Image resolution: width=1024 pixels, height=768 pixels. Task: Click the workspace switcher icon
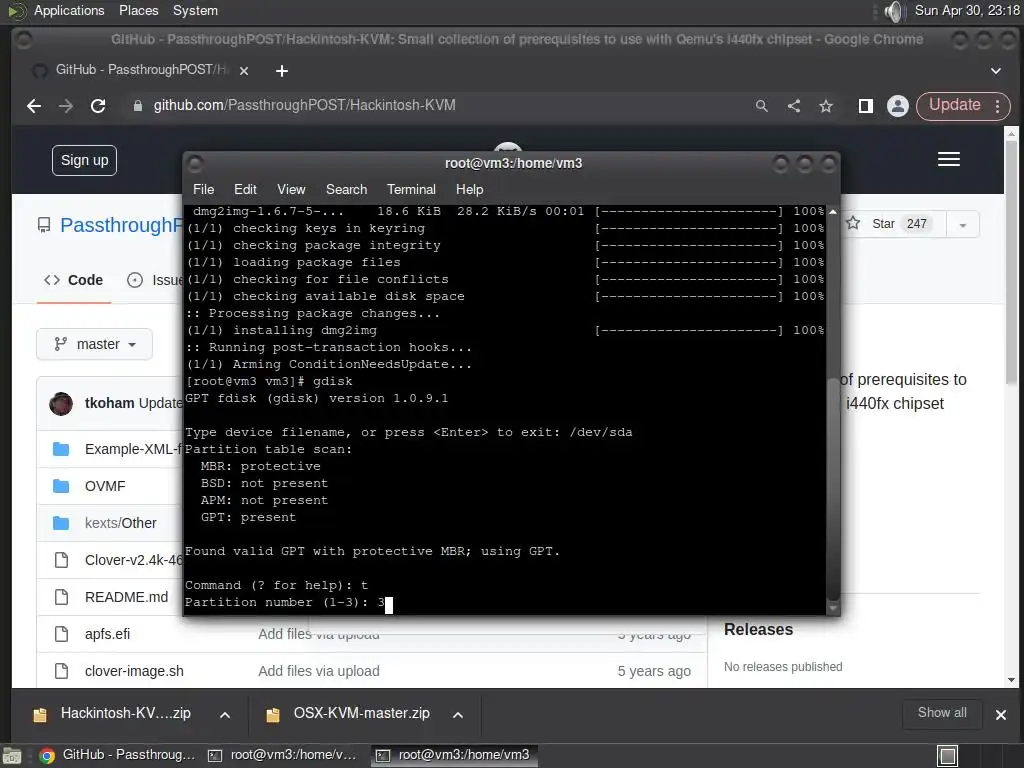click(948, 756)
